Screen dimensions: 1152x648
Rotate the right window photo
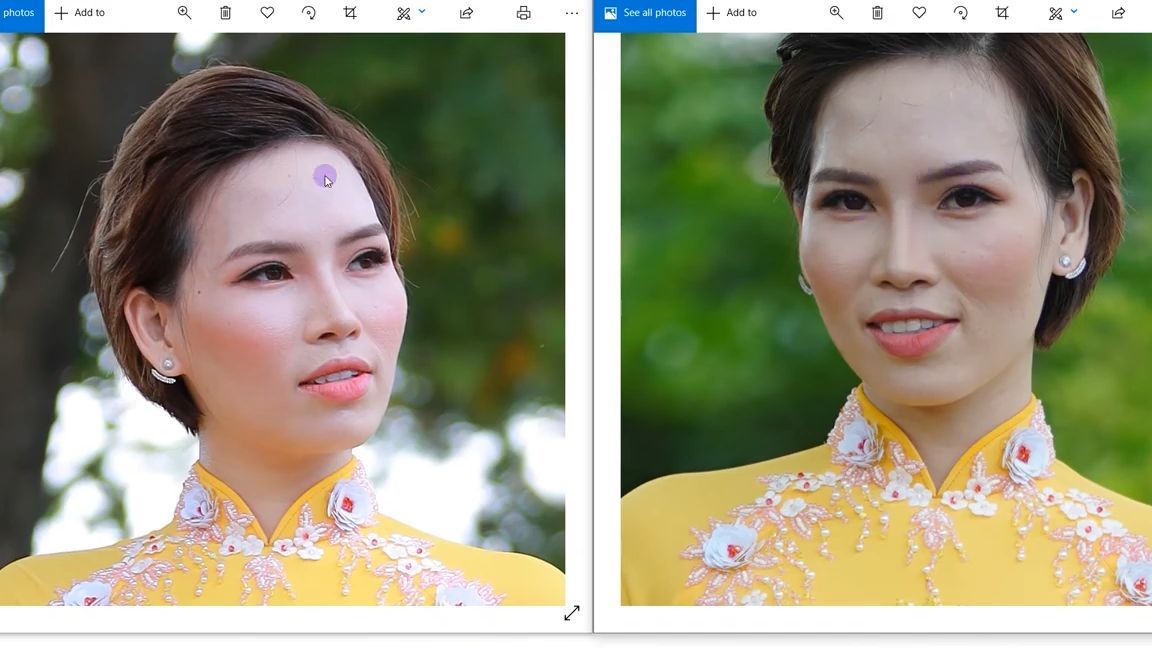click(960, 13)
